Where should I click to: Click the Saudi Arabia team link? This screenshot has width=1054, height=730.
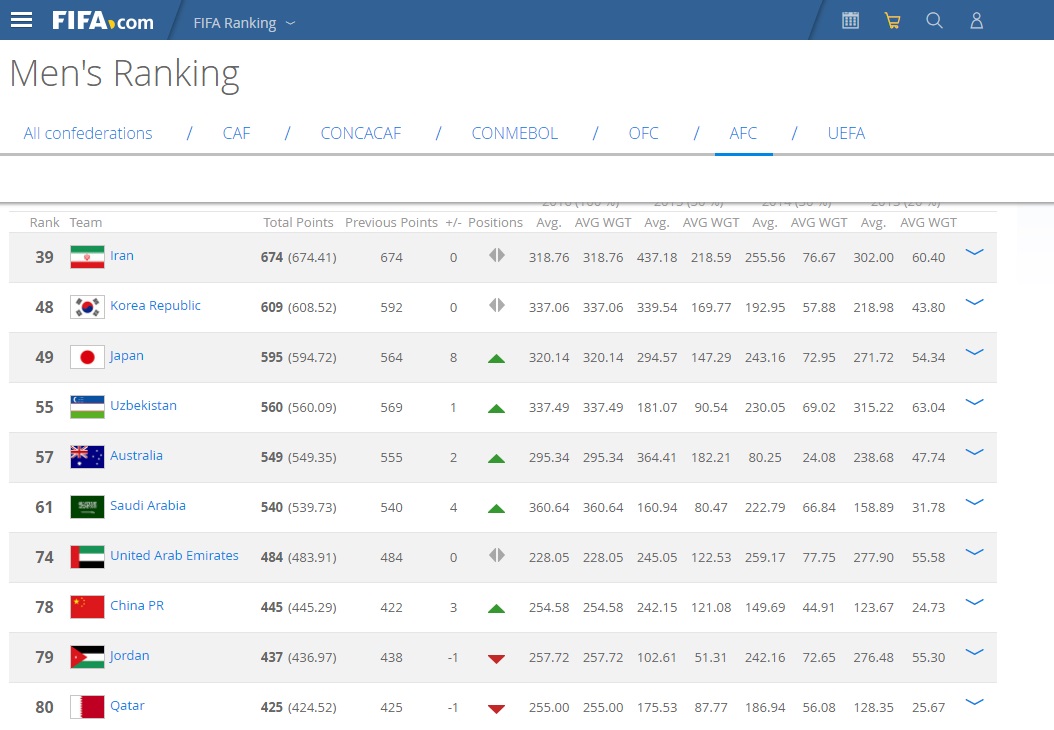tap(148, 506)
